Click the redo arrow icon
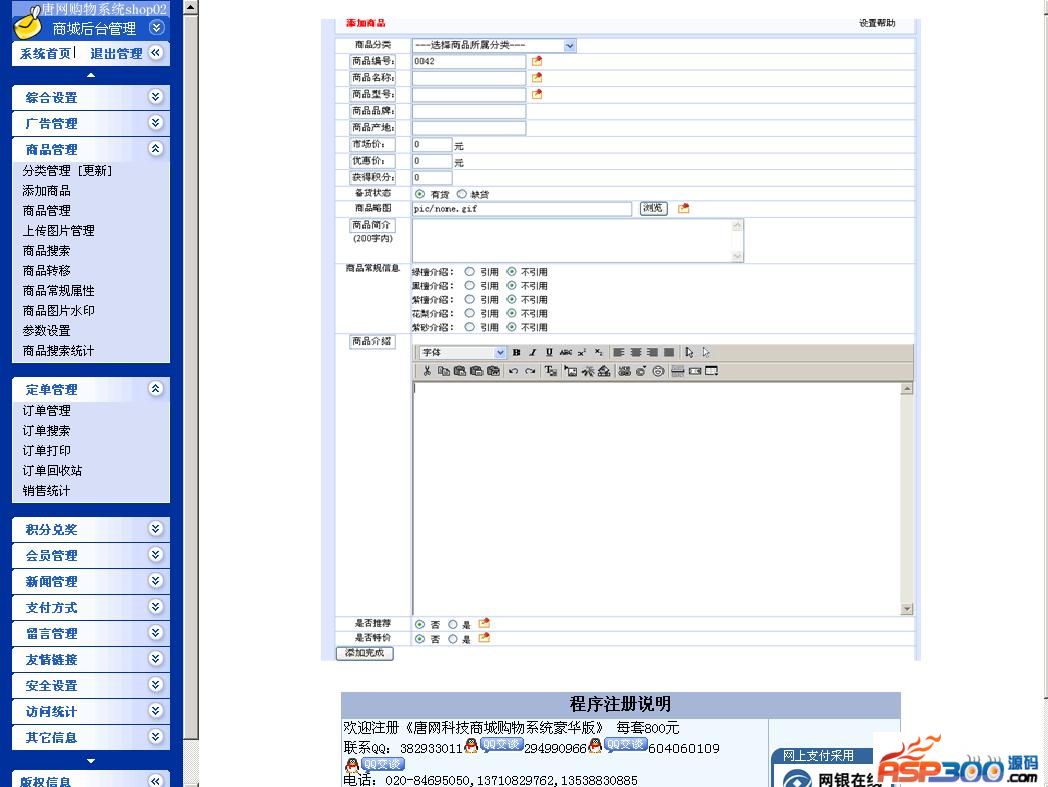 [x=530, y=371]
